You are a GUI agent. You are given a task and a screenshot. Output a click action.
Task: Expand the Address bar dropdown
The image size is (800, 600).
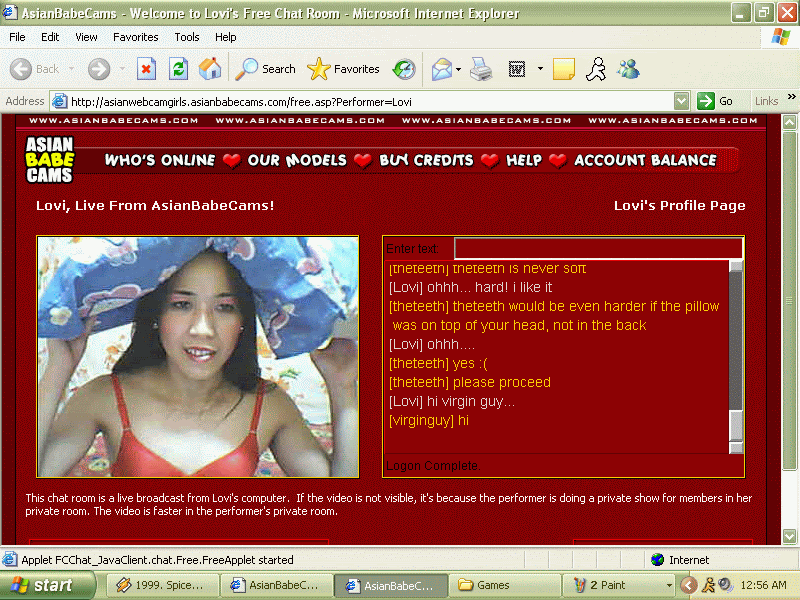click(681, 101)
